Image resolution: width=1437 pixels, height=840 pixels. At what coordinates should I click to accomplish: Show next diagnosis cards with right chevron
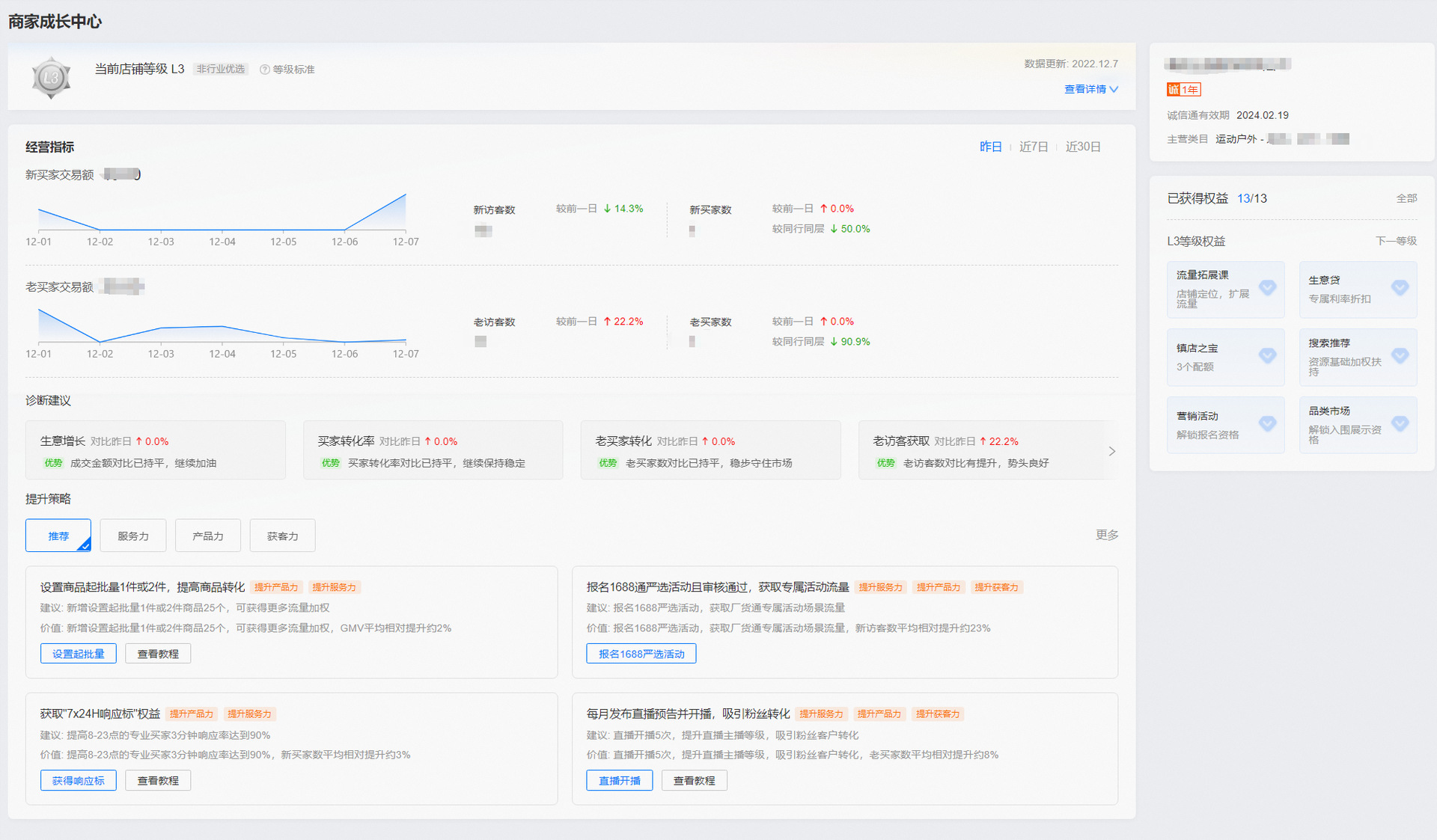[1111, 451]
